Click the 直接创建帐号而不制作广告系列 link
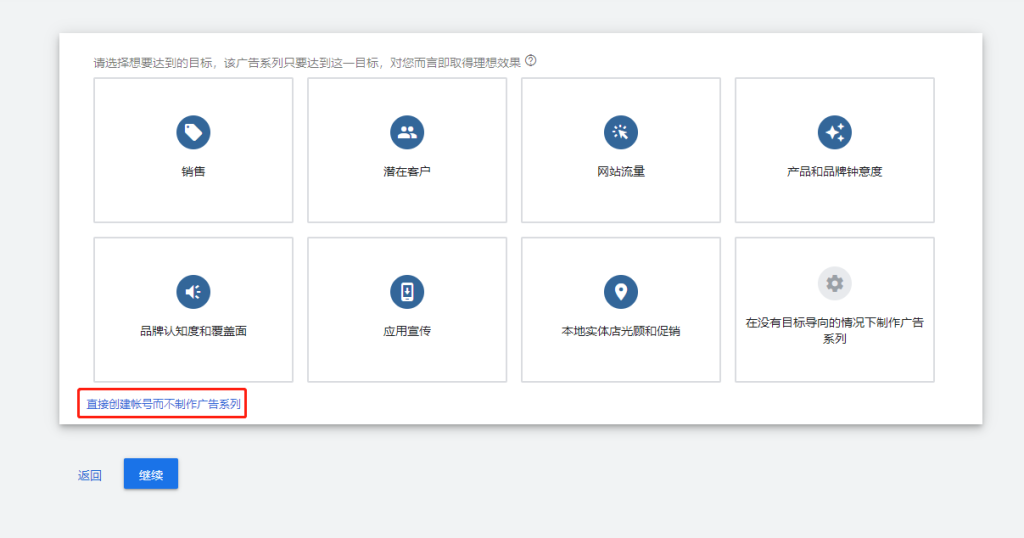The image size is (1024, 538). click(x=164, y=404)
